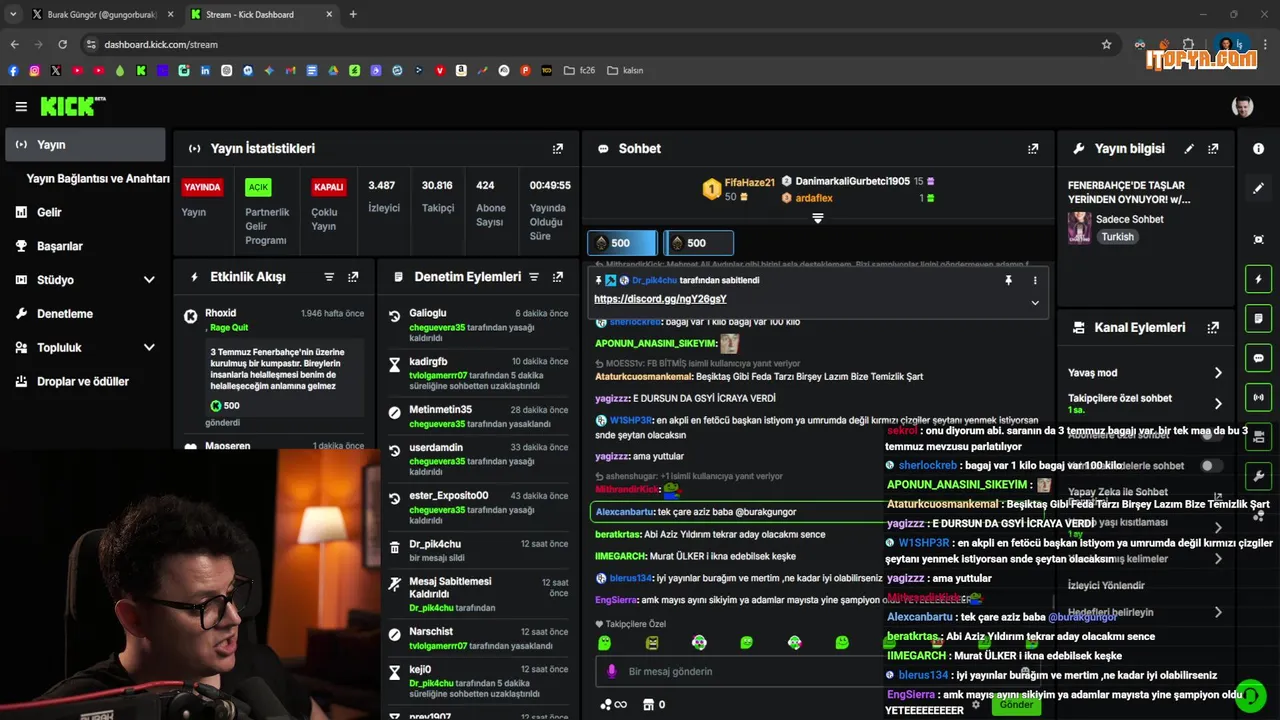The image size is (1280, 720).
Task: Expand Topluluk sidebar submenu
Action: pos(149,348)
